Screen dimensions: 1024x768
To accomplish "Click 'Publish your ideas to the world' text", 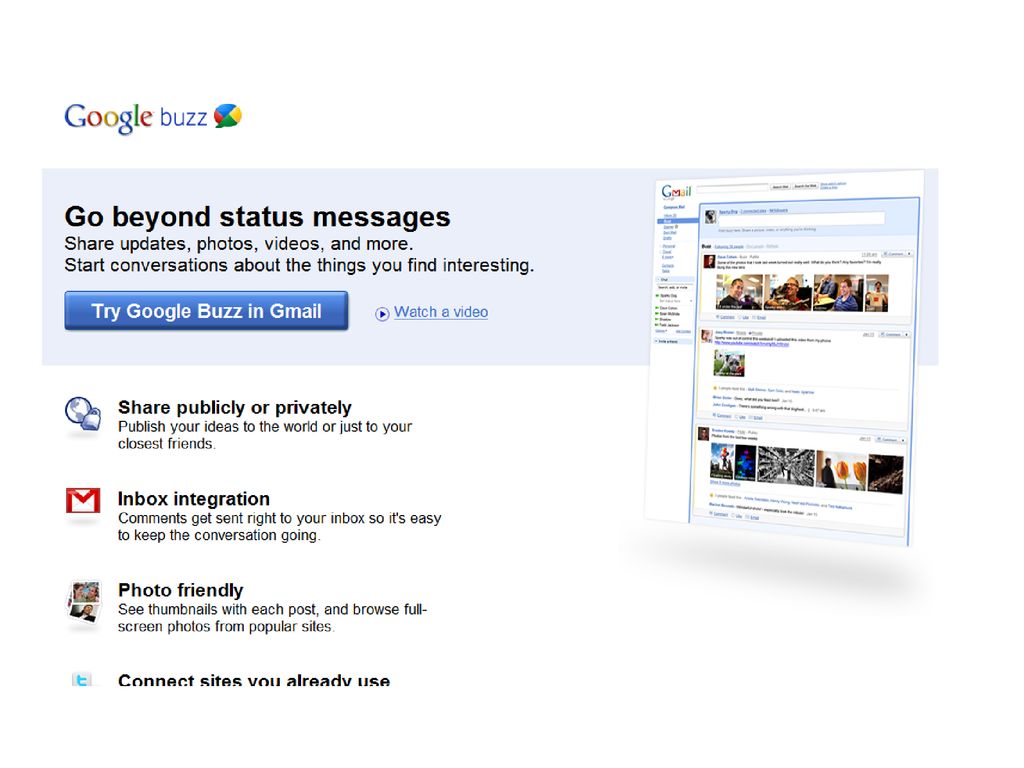I will (x=218, y=426).
